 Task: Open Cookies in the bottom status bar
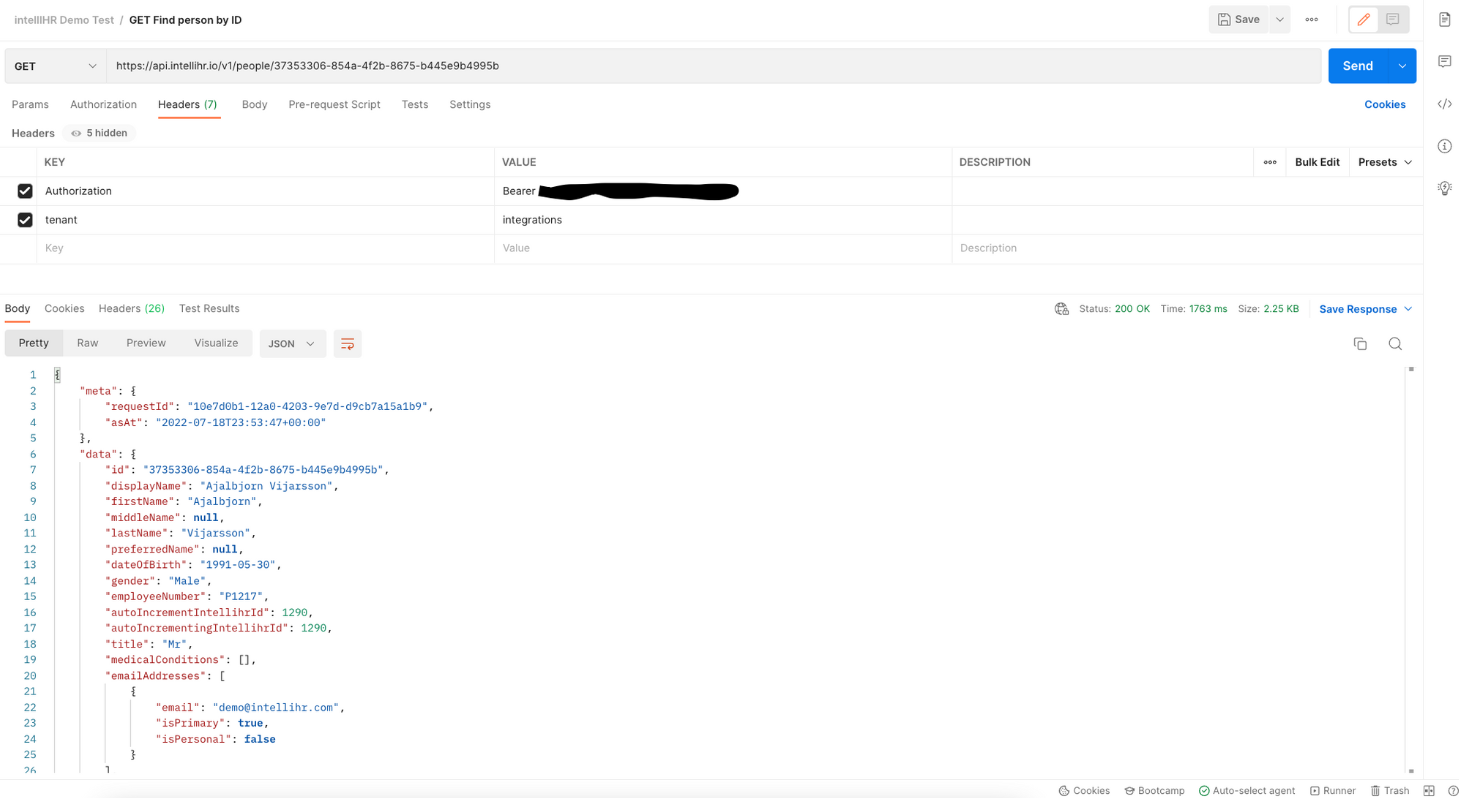point(1084,790)
